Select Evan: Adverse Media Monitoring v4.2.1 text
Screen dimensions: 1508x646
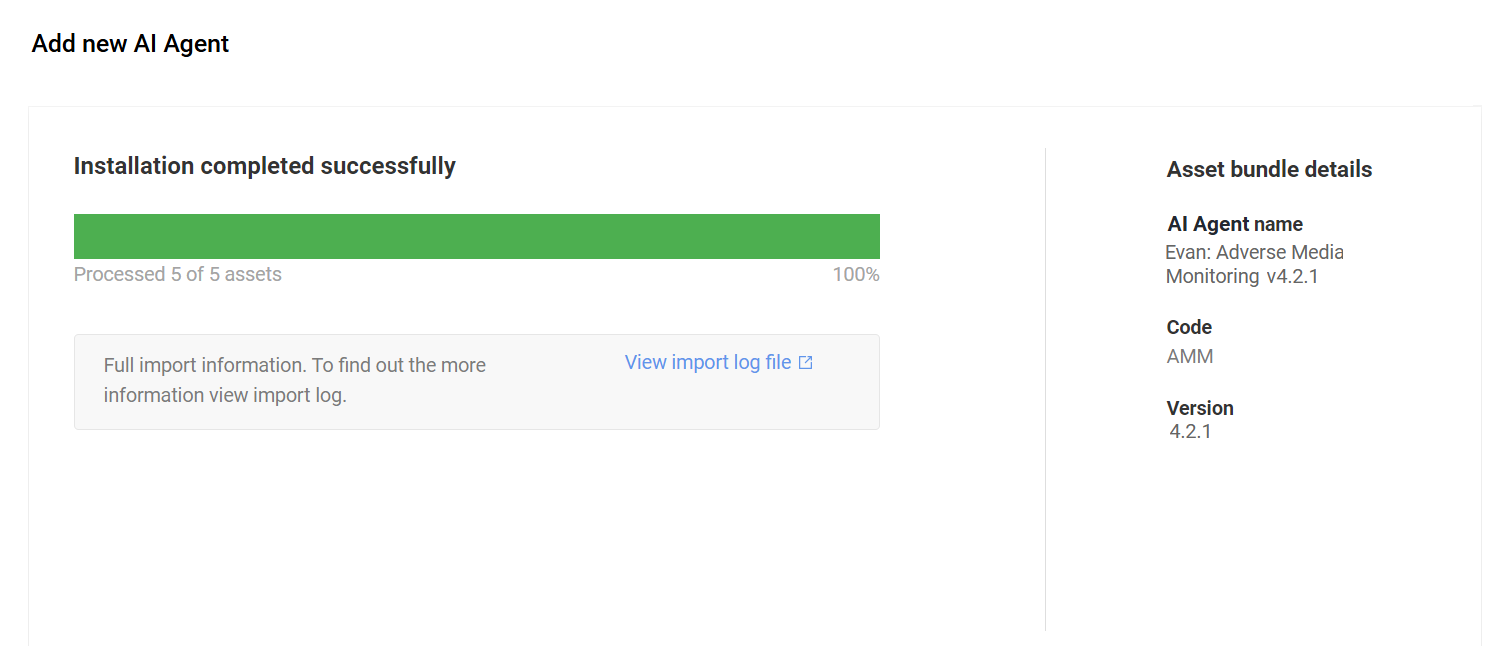(1254, 264)
